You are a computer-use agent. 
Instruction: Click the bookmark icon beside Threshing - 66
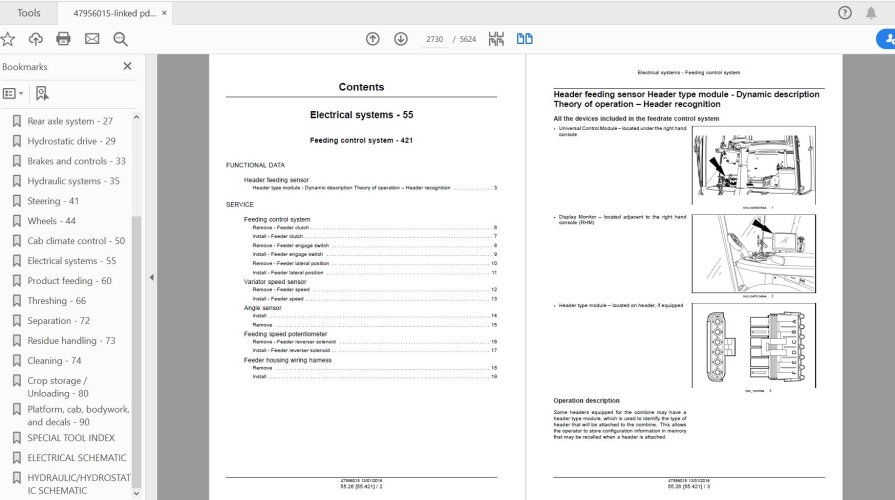click(x=17, y=301)
